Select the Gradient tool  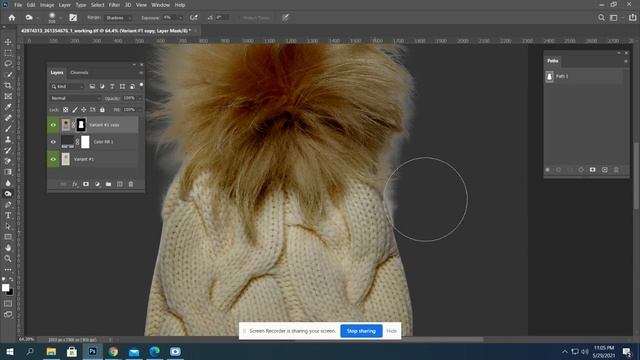(8, 172)
